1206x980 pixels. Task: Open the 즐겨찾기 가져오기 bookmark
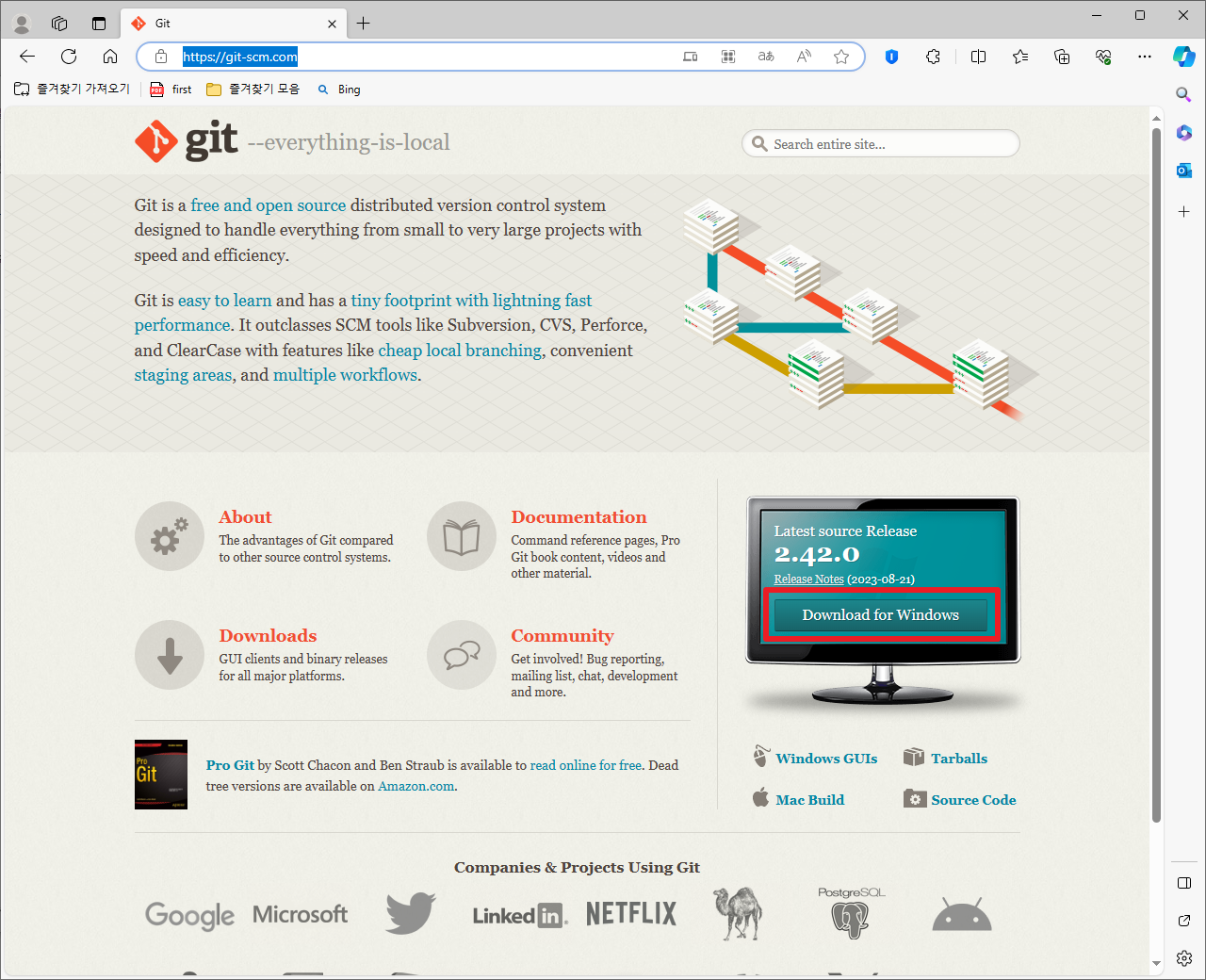72,90
